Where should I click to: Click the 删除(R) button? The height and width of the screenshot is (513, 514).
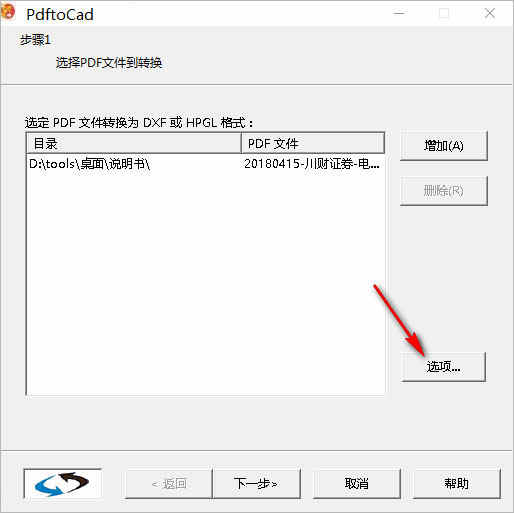pyautogui.click(x=444, y=191)
